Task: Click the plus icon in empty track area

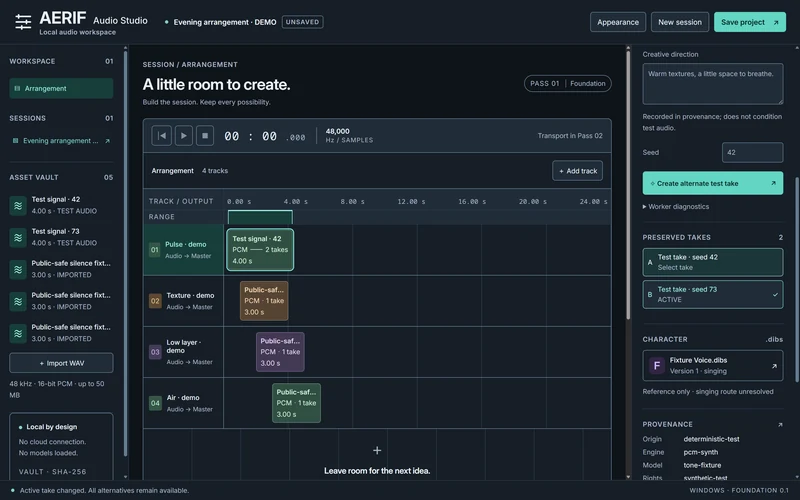Action: pyautogui.click(x=377, y=451)
